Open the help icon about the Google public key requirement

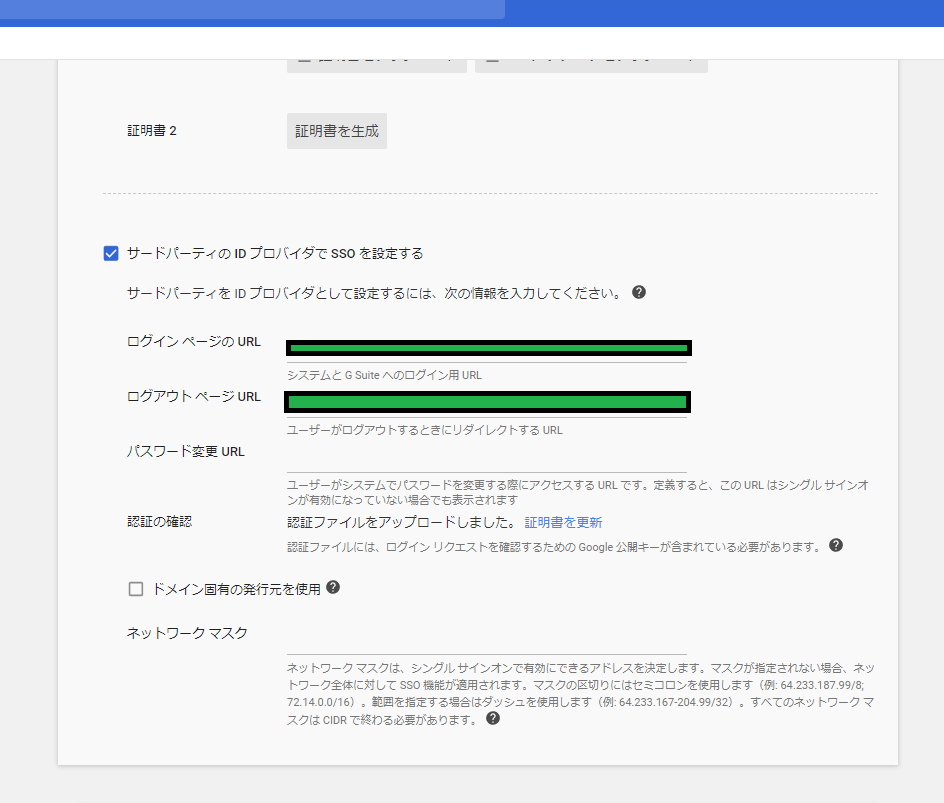tap(838, 545)
